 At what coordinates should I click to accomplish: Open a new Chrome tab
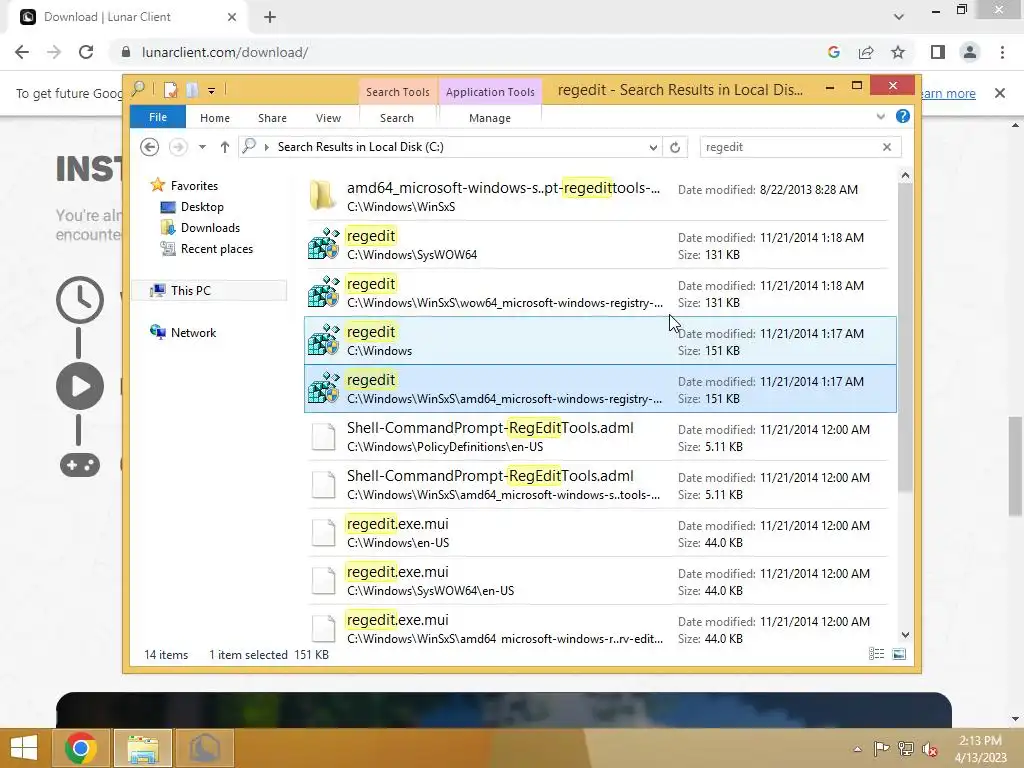point(270,17)
